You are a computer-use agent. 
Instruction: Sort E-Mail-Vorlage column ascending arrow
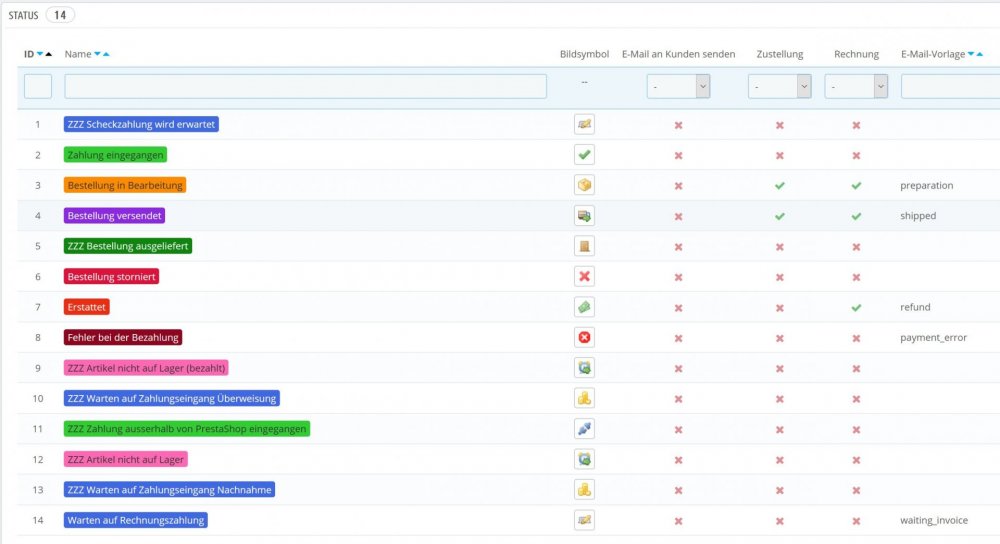click(x=980, y=54)
